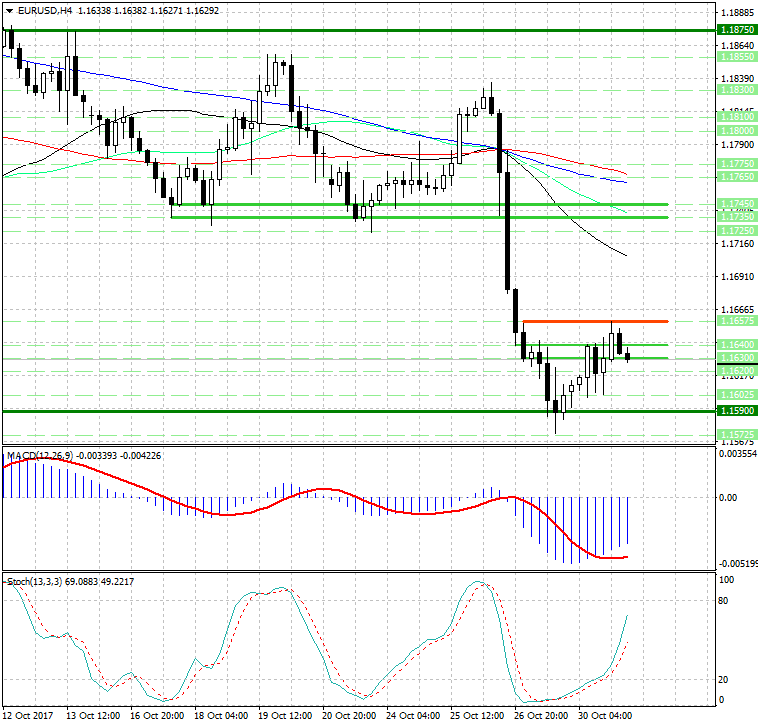
Task: Click the dropdown arrow beside EURUSD,H4 title
Action: click(8, 11)
